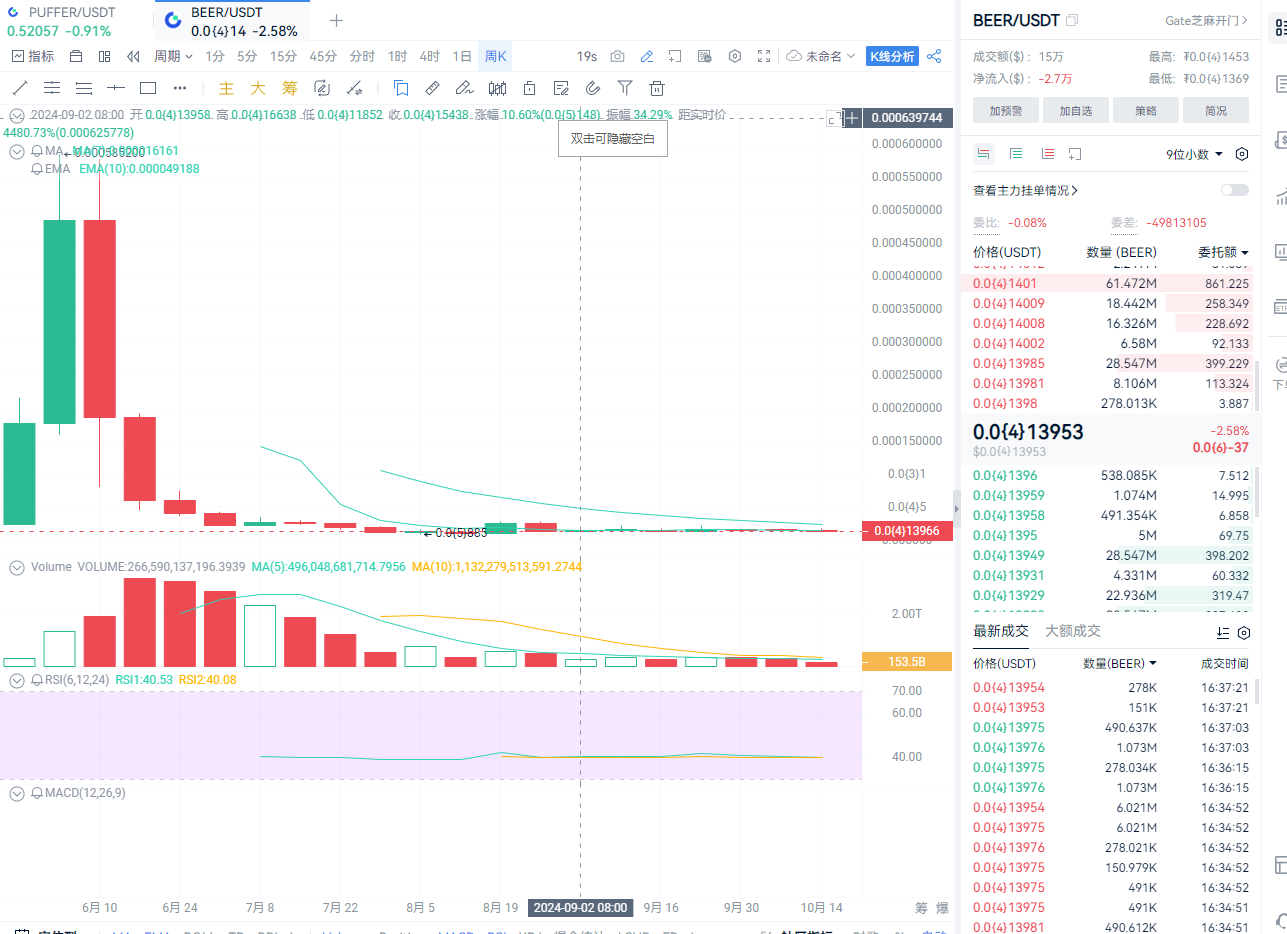The width and height of the screenshot is (1287, 934).
Task: Select the horizontal line tool
Action: click(x=116, y=88)
